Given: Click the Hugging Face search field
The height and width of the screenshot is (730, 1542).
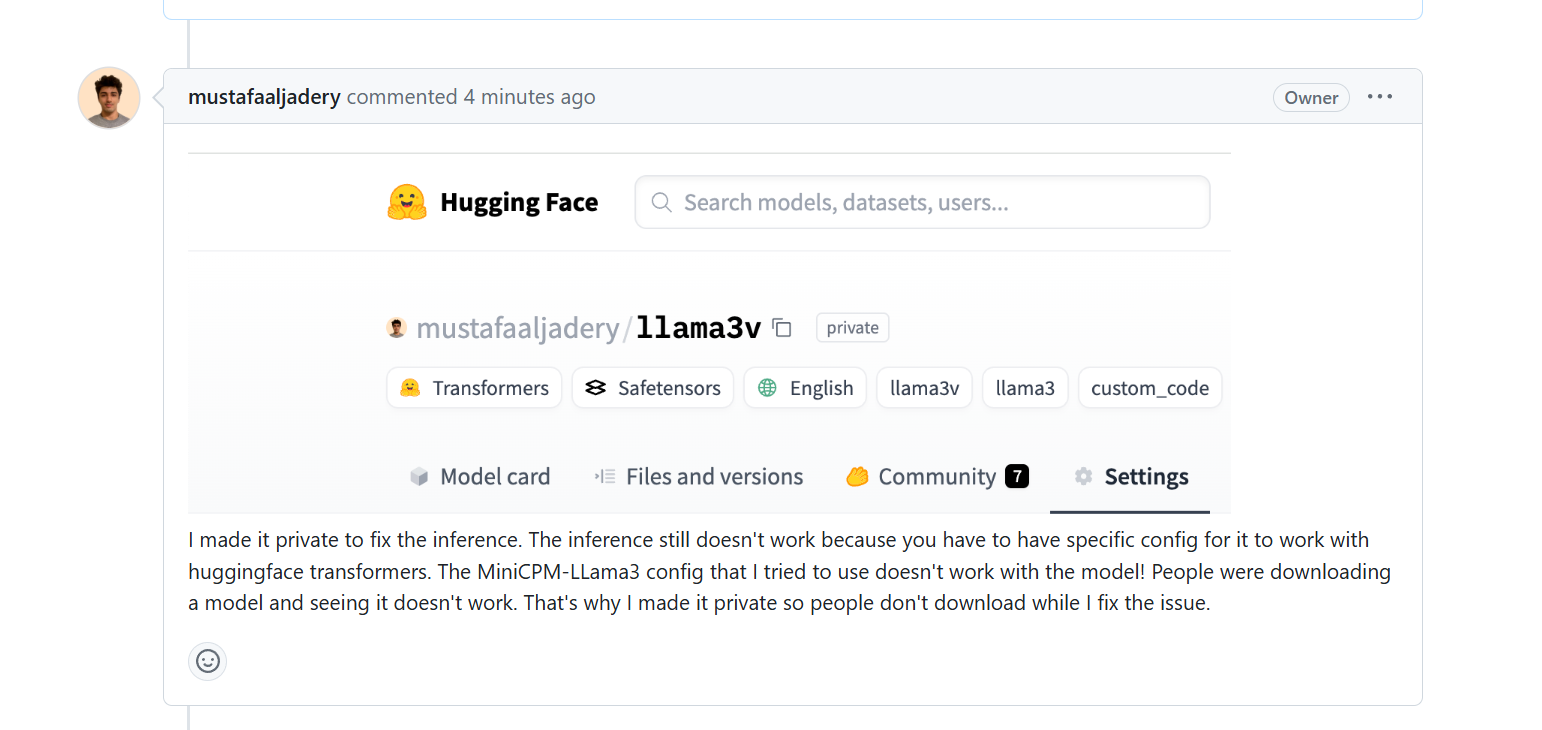Looking at the screenshot, I should point(922,202).
